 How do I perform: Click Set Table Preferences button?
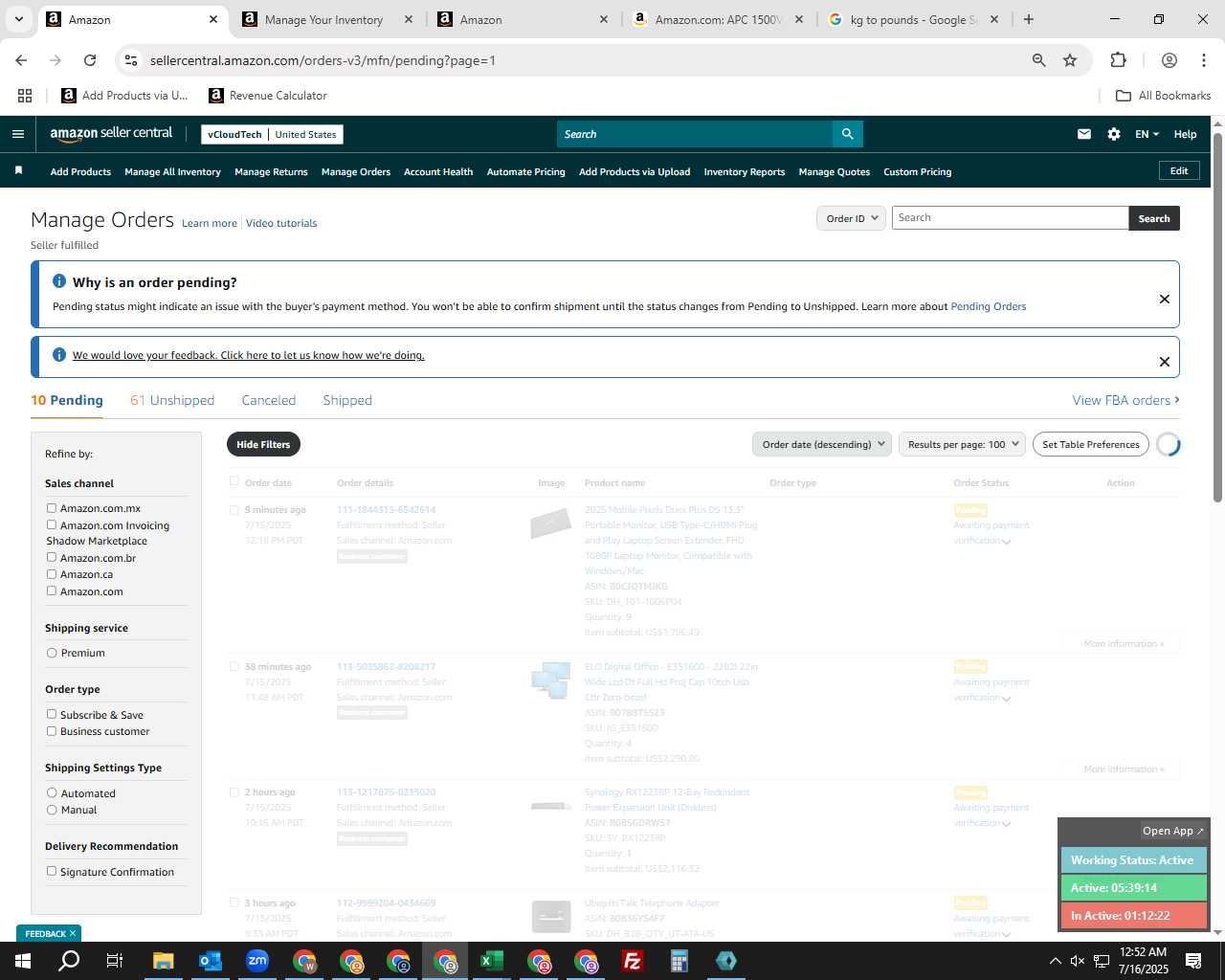click(1091, 444)
